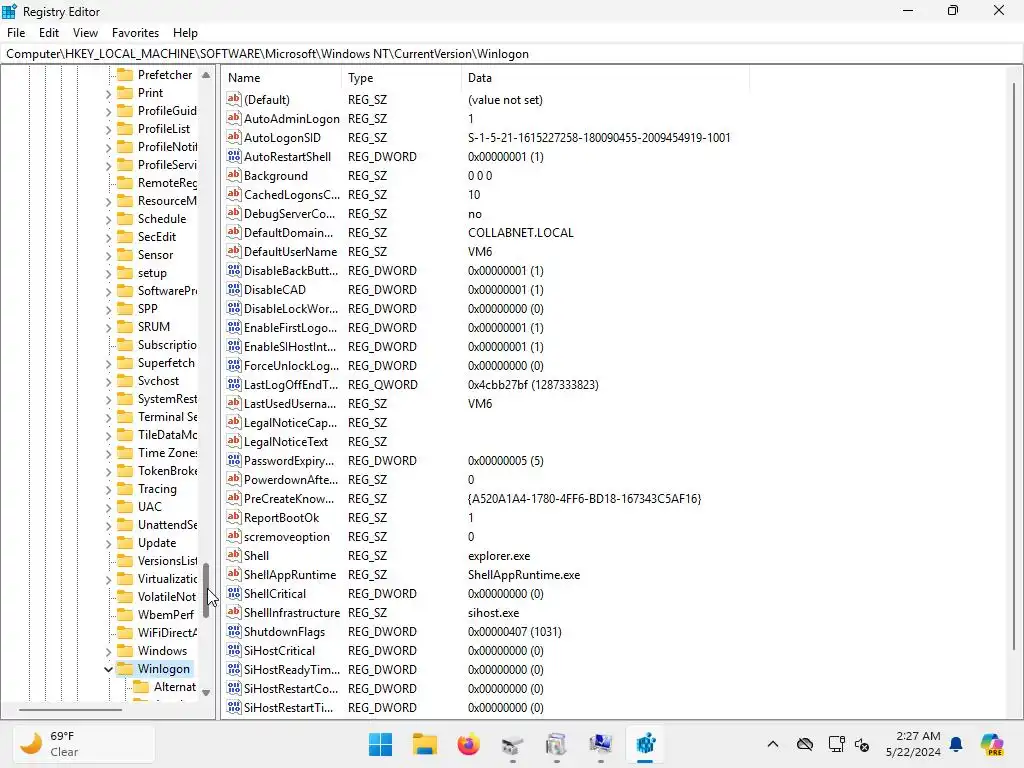Click the Data column header
The width and height of the screenshot is (1024, 768).
click(x=605, y=78)
